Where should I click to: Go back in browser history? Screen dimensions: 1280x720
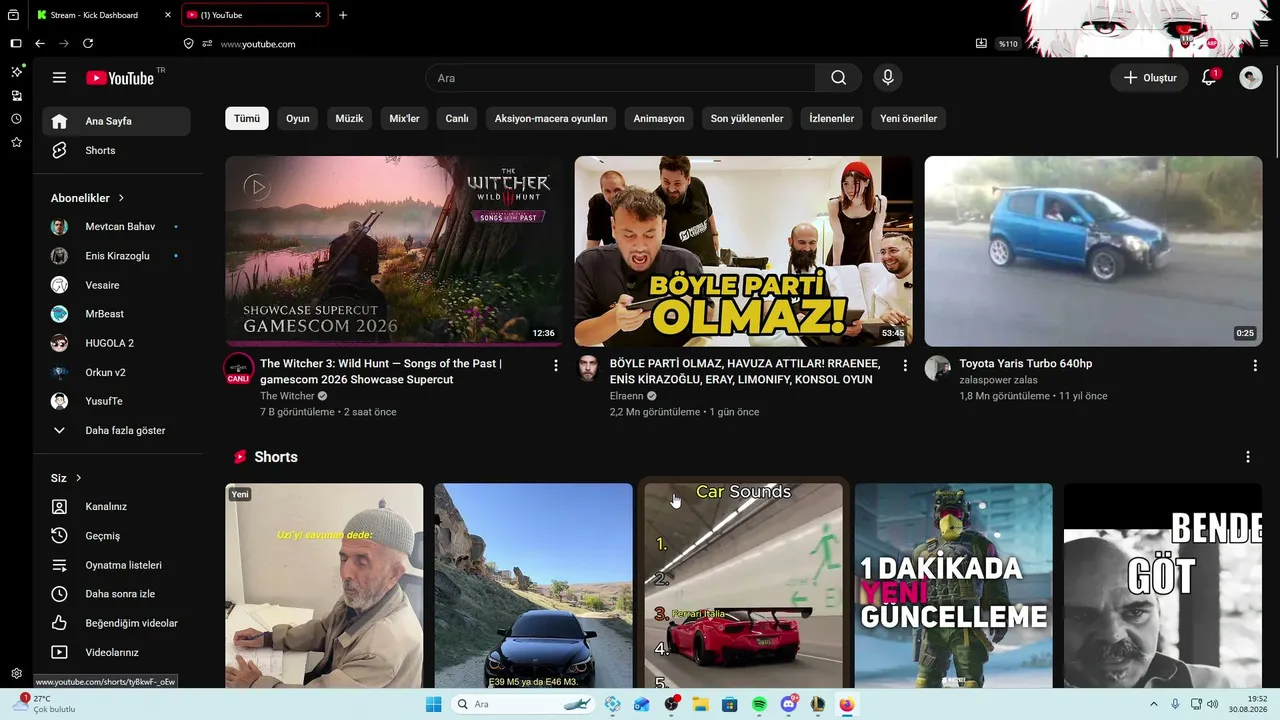pyautogui.click(x=40, y=44)
